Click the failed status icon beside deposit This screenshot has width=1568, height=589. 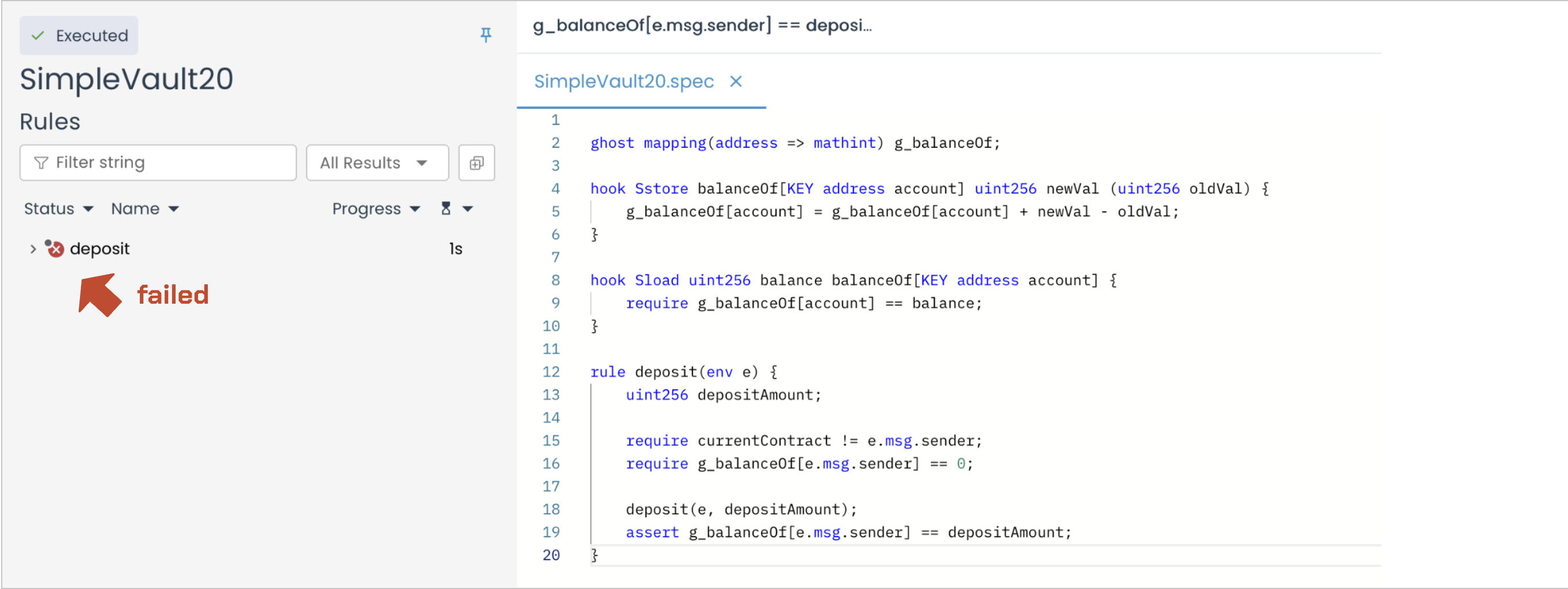(x=55, y=248)
